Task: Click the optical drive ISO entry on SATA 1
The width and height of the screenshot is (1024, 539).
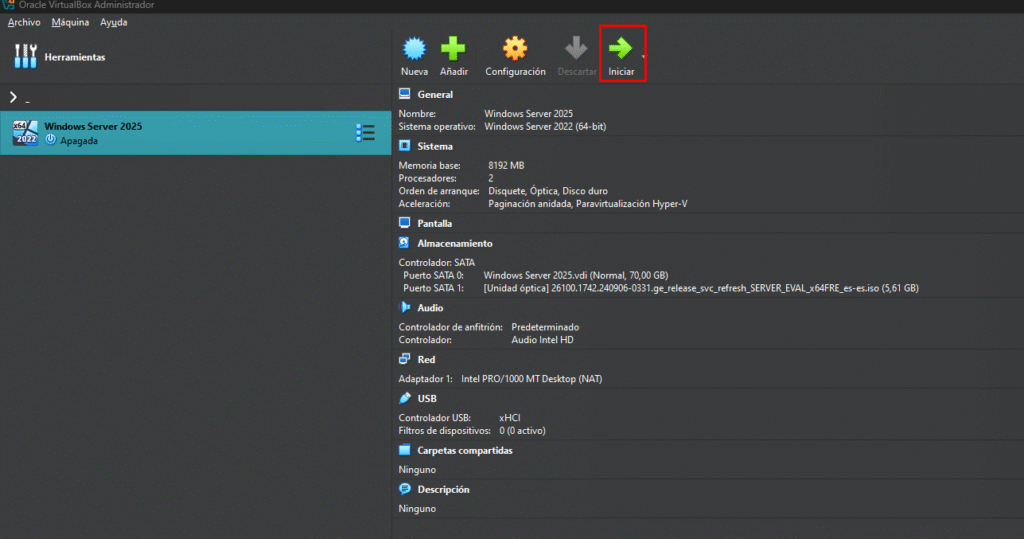Action: click(701, 288)
